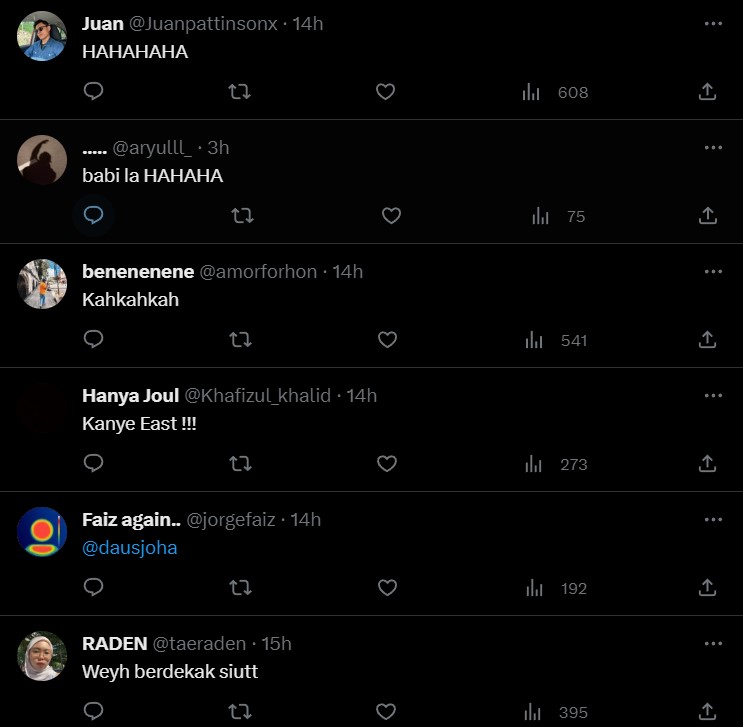The width and height of the screenshot is (743, 727).
Task: Open more options for Hanya Joul's tweet
Action: [713, 395]
